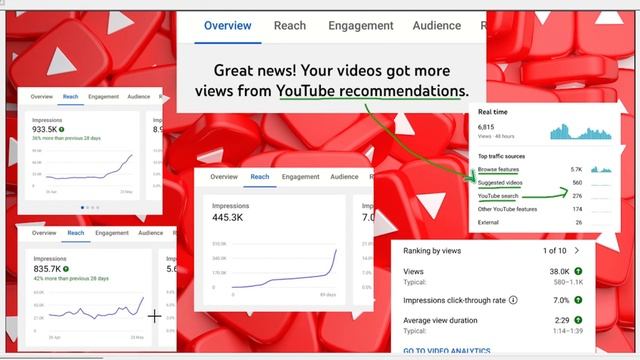Choose Reach tab in 835.7K impressions card
Viewport: 640px width, 360px height.
76,233
